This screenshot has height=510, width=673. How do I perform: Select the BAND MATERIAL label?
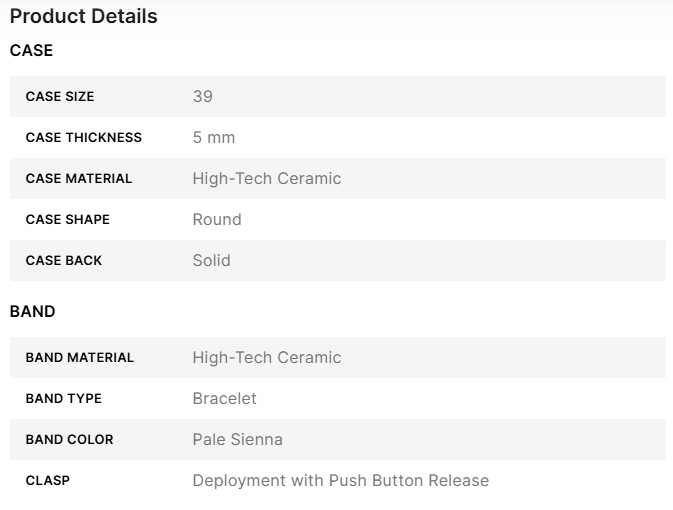coord(80,358)
